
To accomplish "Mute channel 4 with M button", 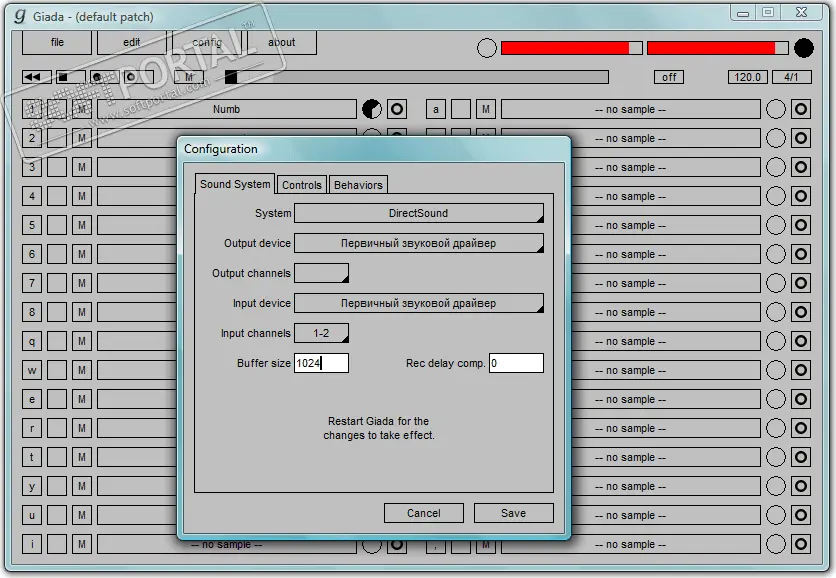I will 82,196.
